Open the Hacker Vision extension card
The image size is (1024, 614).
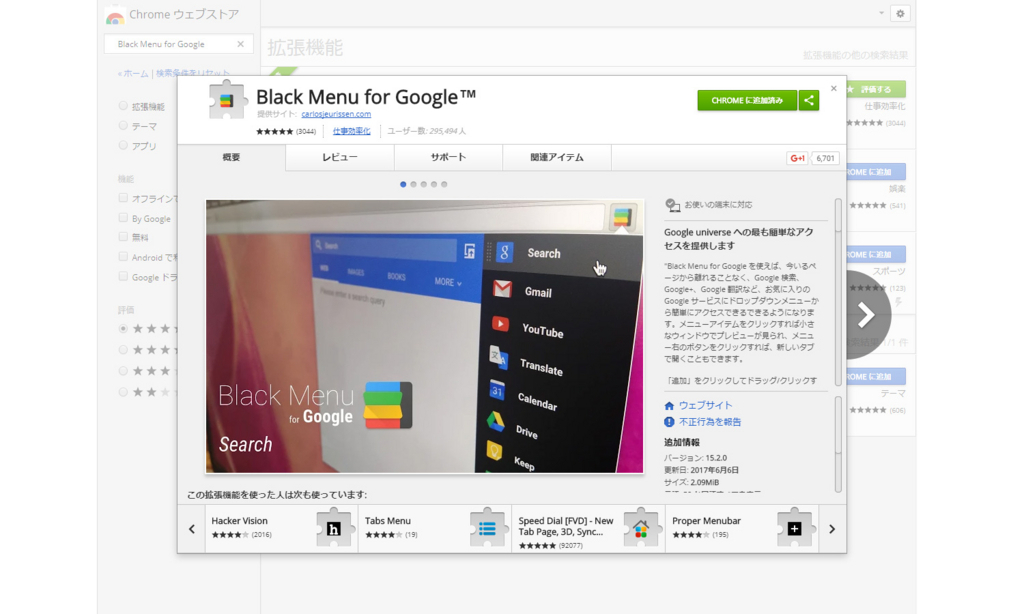[x=281, y=529]
